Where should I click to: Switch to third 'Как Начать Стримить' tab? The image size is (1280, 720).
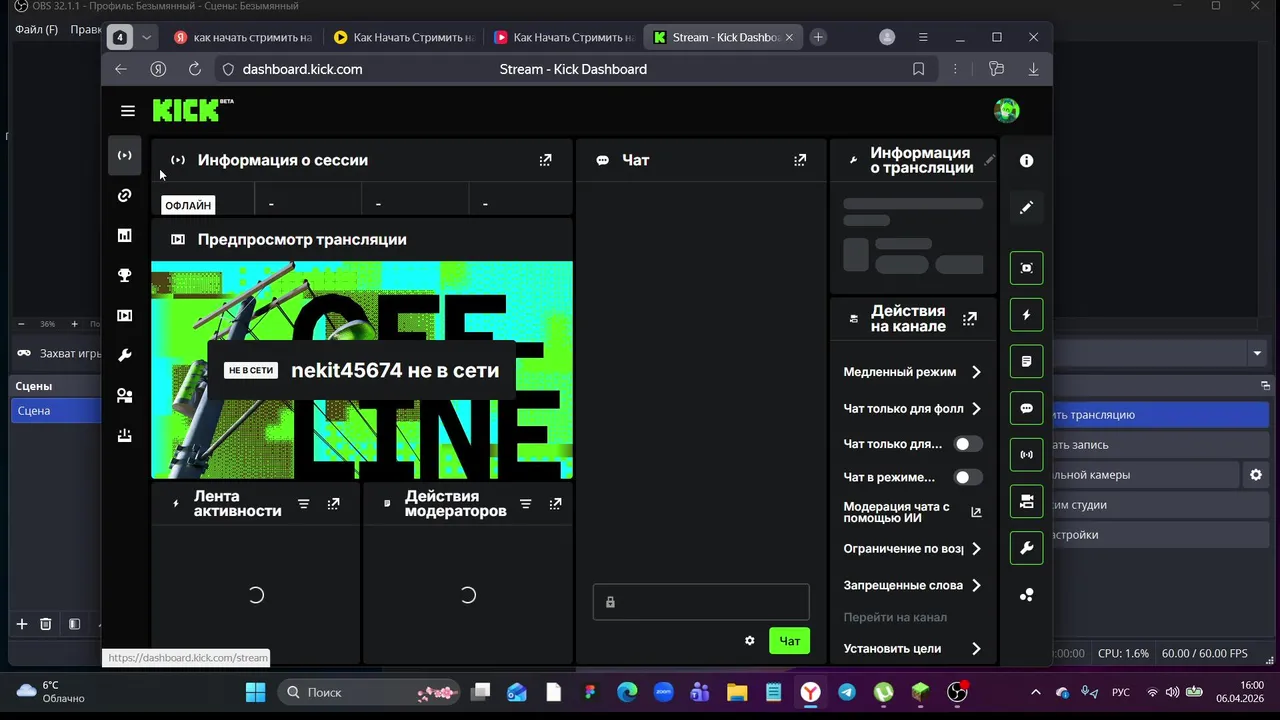tap(563, 37)
